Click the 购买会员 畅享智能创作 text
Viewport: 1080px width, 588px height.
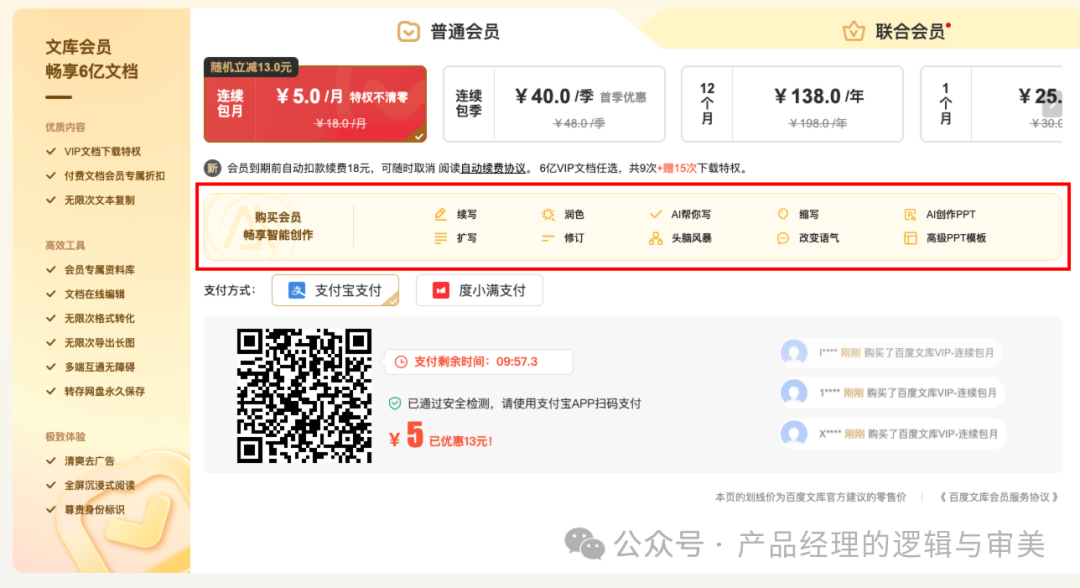coord(278,226)
